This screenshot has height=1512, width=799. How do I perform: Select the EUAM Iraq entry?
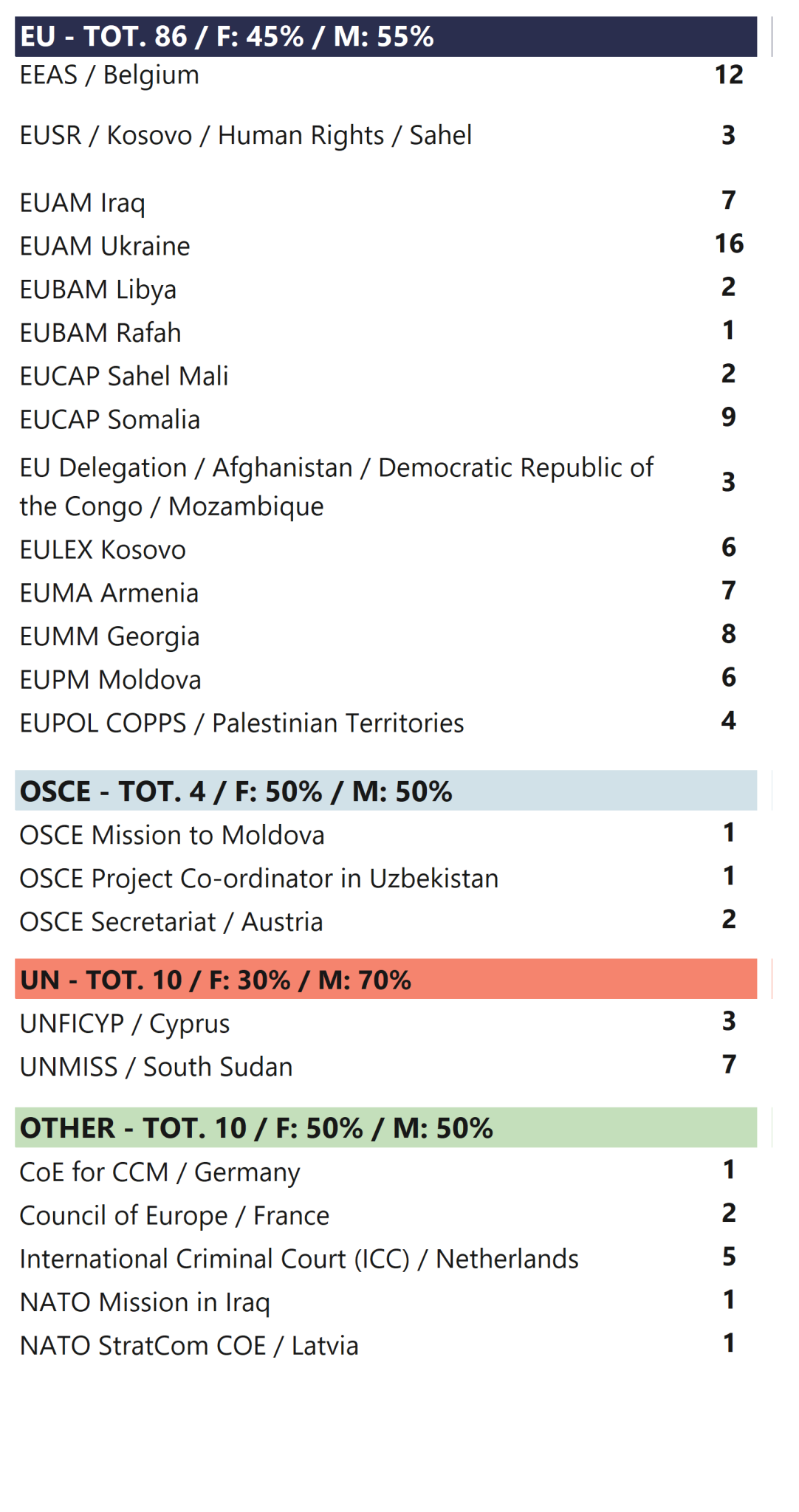click(82, 203)
